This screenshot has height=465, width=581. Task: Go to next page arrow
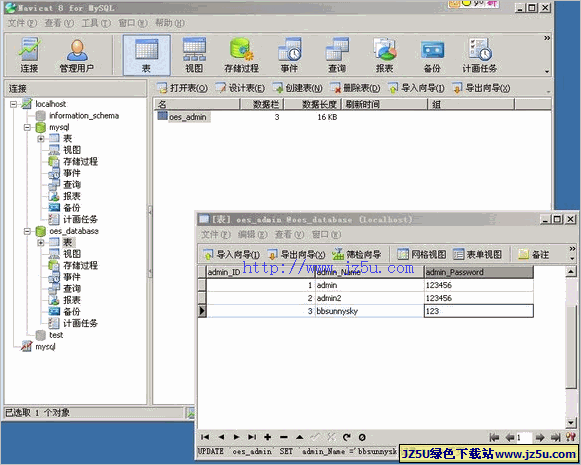pyautogui.click(x=540, y=438)
